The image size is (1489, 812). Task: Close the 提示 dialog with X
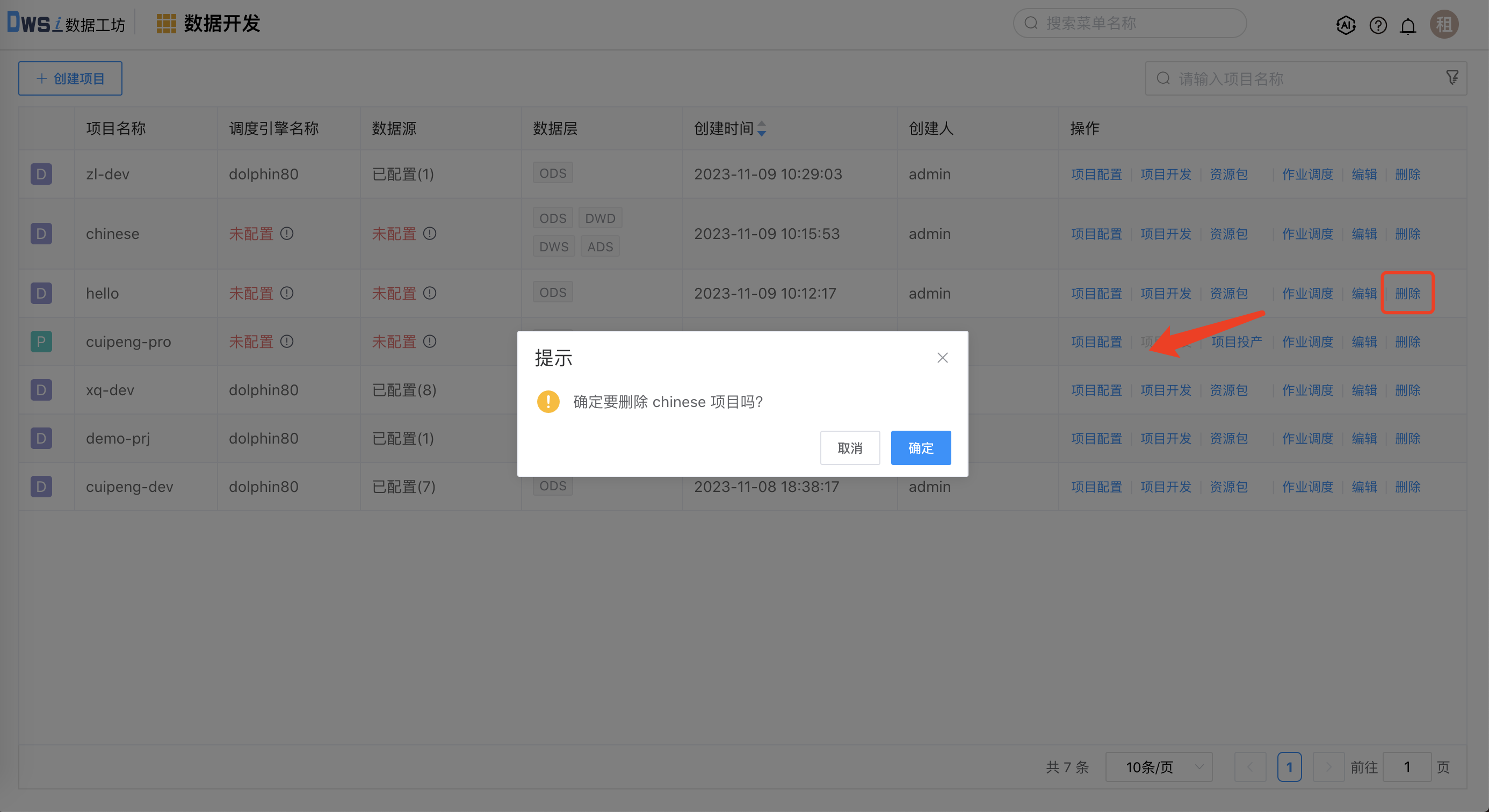tap(942, 358)
